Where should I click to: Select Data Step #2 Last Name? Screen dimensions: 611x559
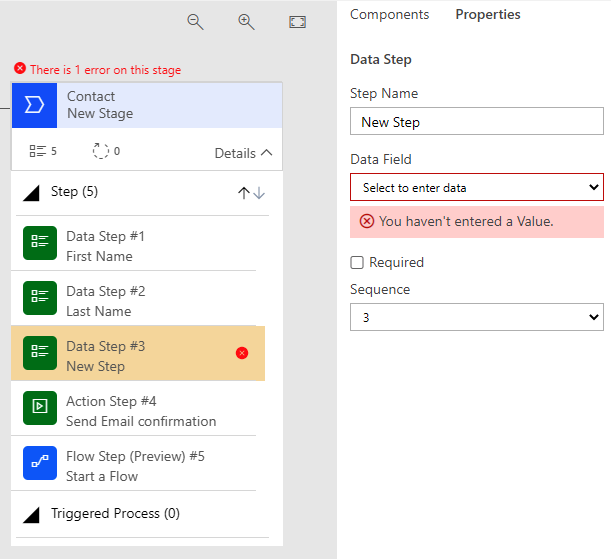(133, 298)
